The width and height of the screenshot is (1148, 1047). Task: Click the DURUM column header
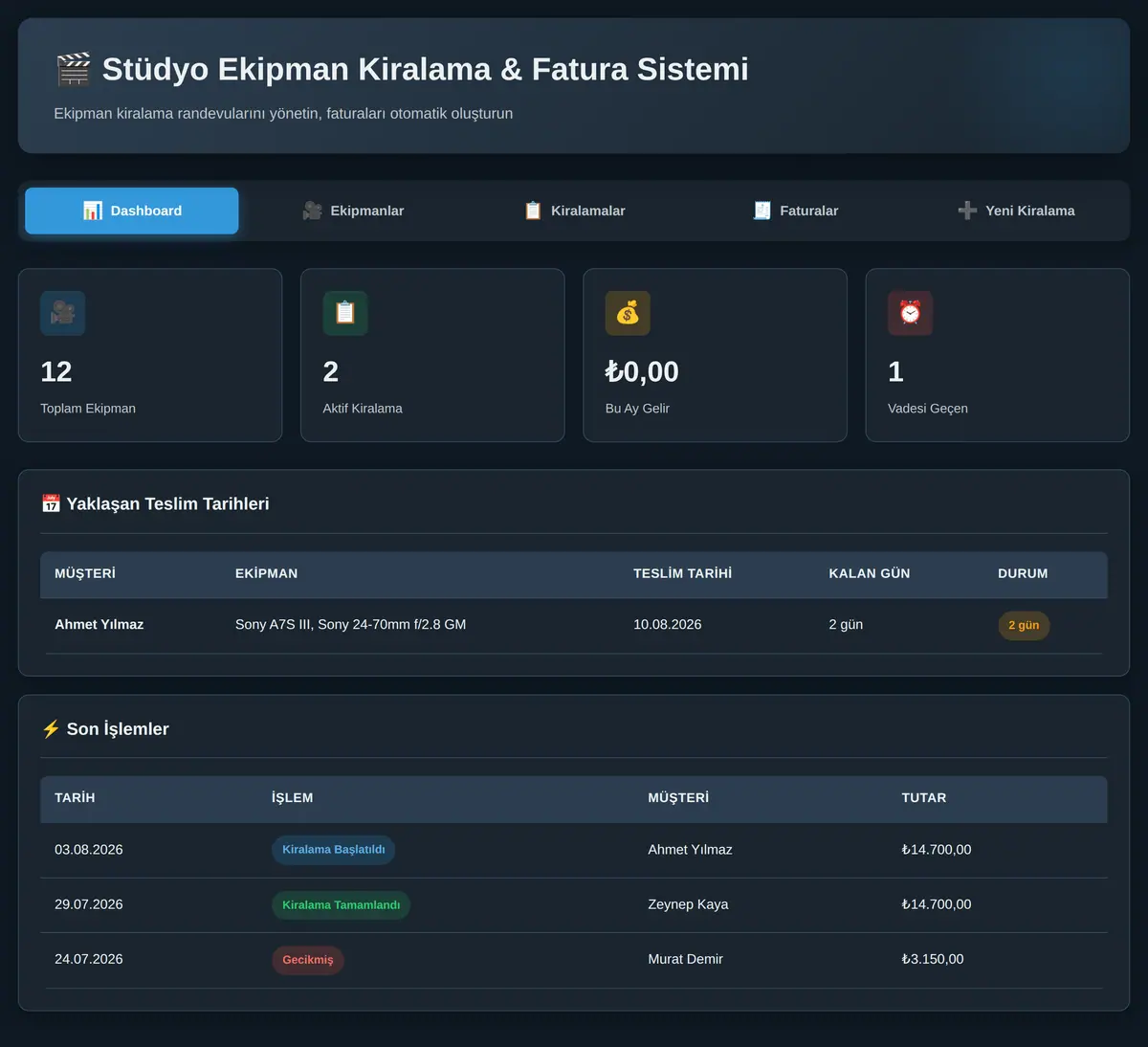(1023, 573)
